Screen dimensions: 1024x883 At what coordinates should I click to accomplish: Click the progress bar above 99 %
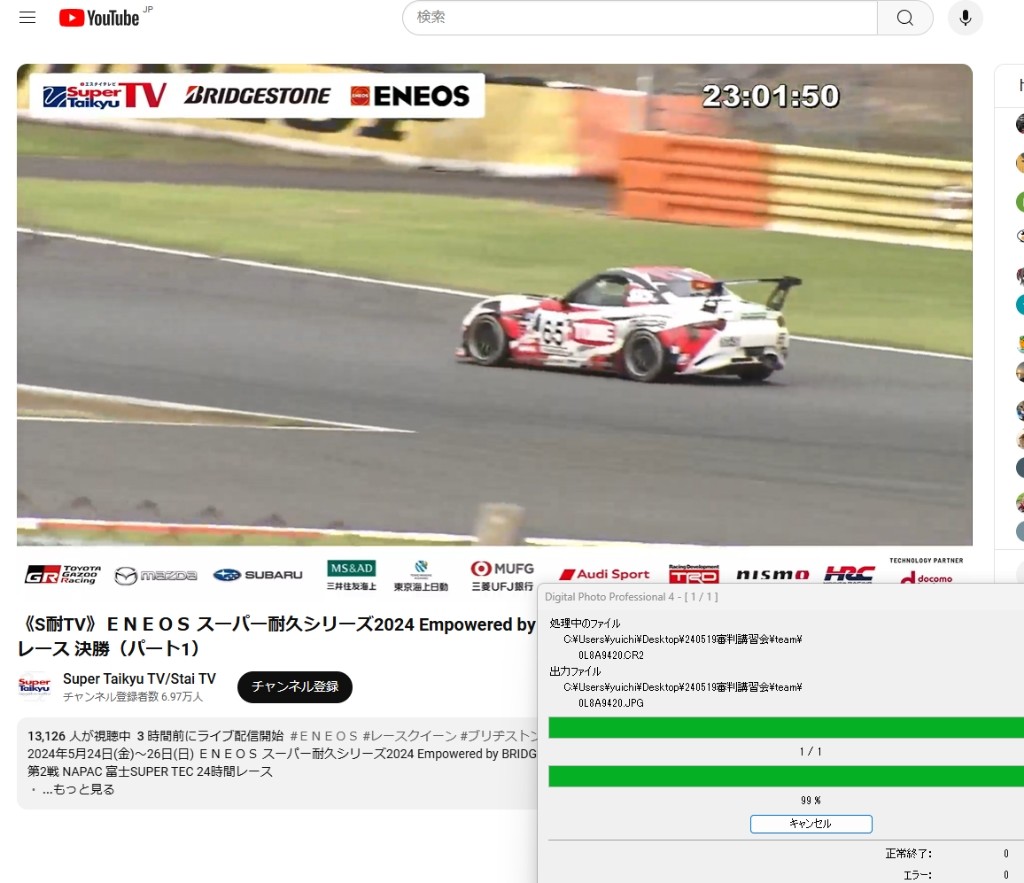pyautogui.click(x=786, y=776)
